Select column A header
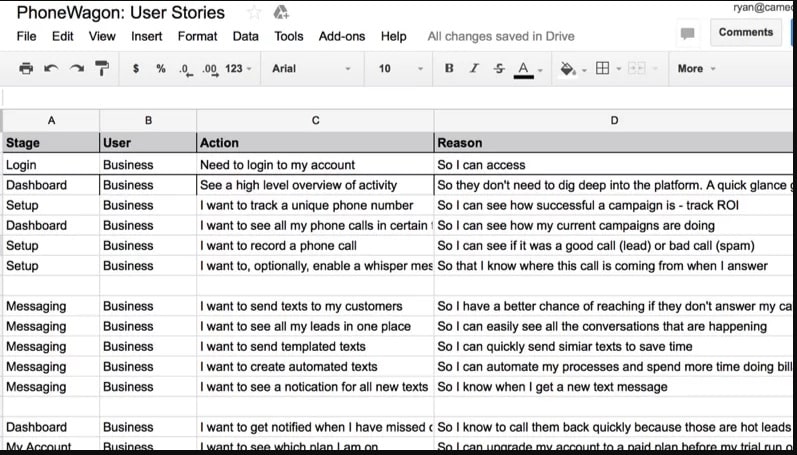 (x=51, y=120)
